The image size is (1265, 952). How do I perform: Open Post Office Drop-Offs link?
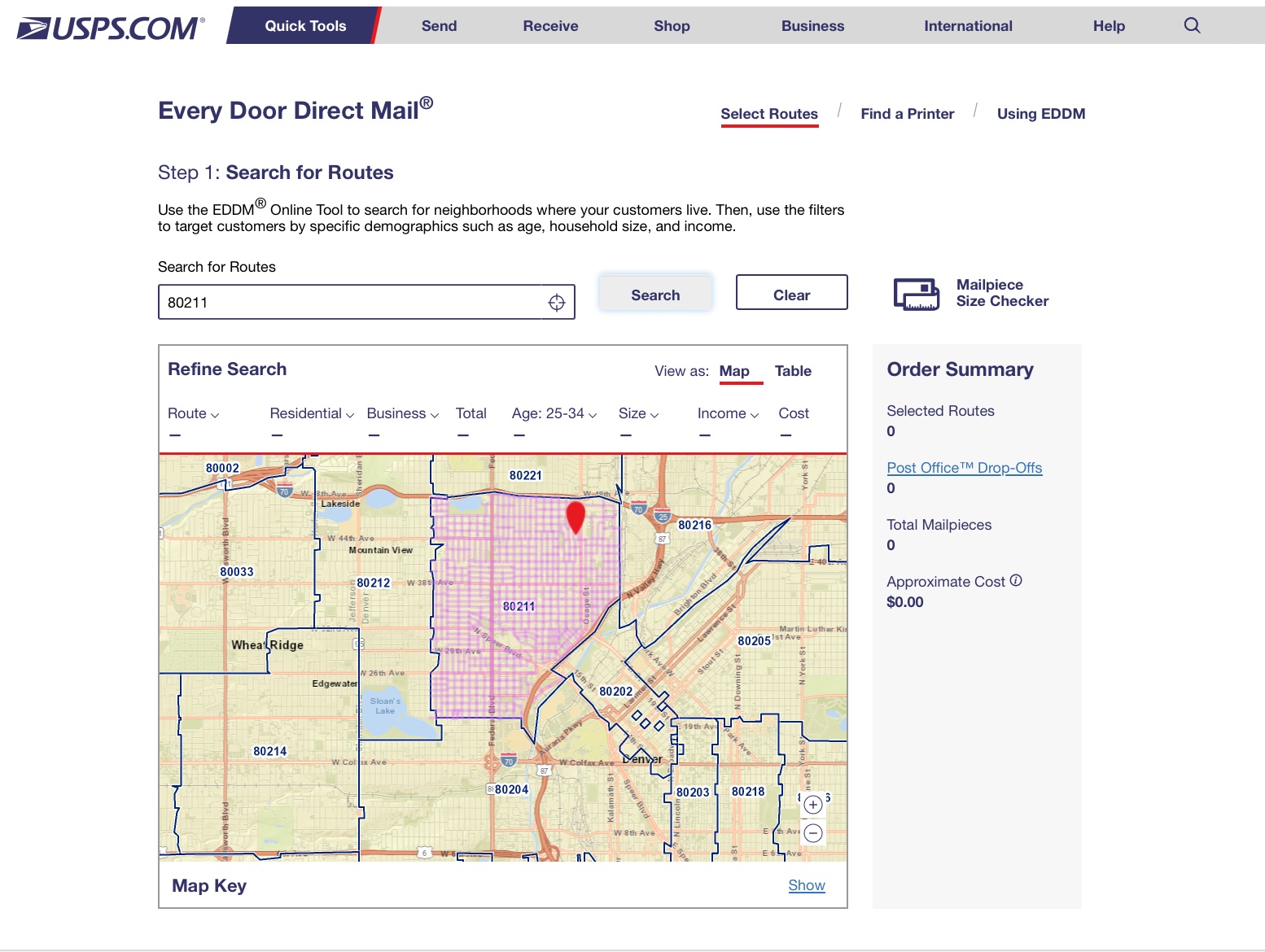click(964, 468)
